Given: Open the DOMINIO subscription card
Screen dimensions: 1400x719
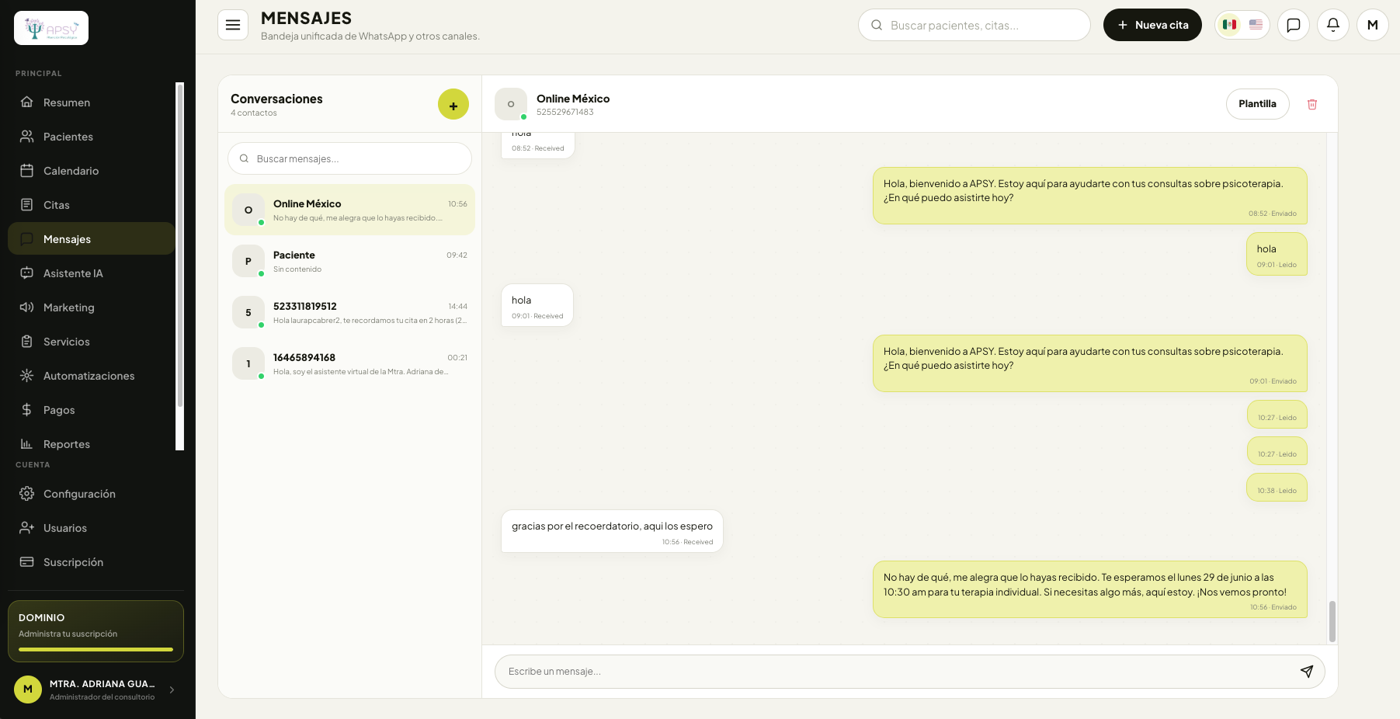Looking at the screenshot, I should tap(96, 631).
